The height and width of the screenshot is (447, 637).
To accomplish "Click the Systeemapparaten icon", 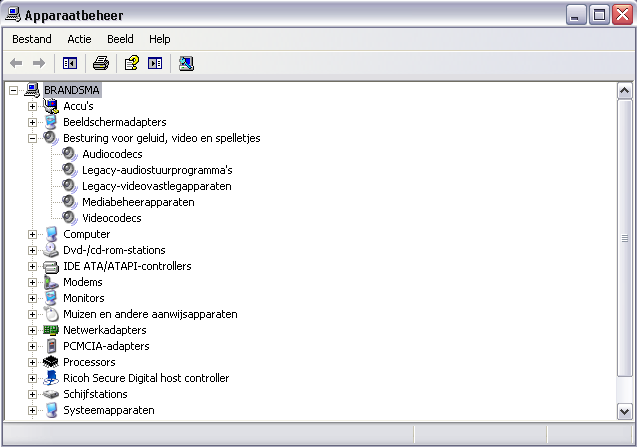I will coord(51,410).
